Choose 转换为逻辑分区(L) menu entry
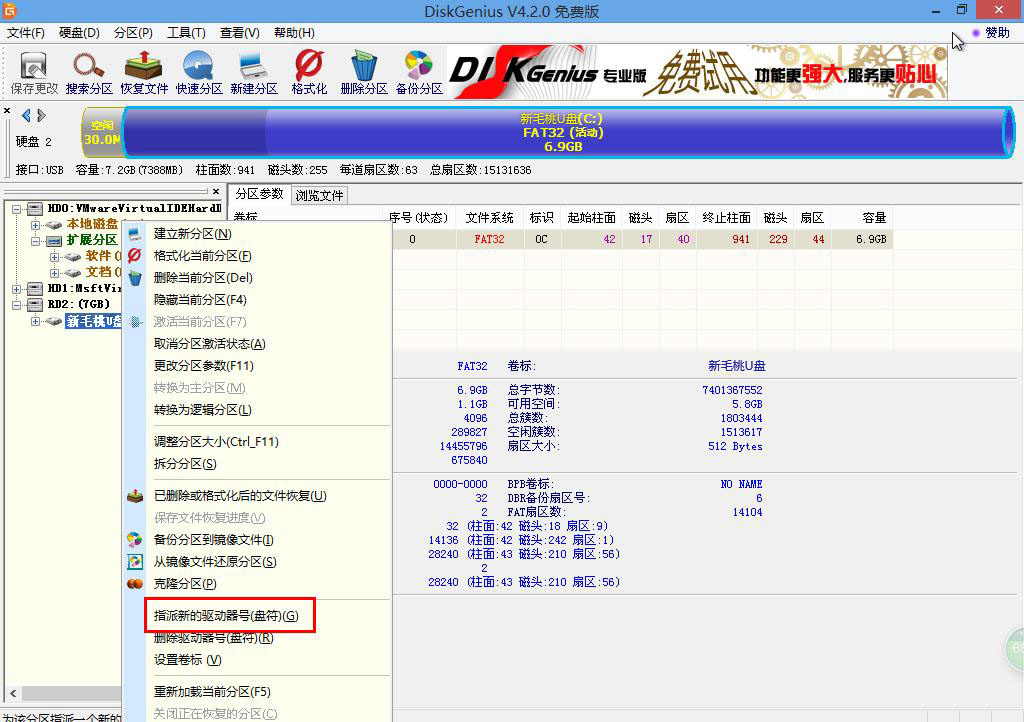The image size is (1024, 722). click(202, 410)
